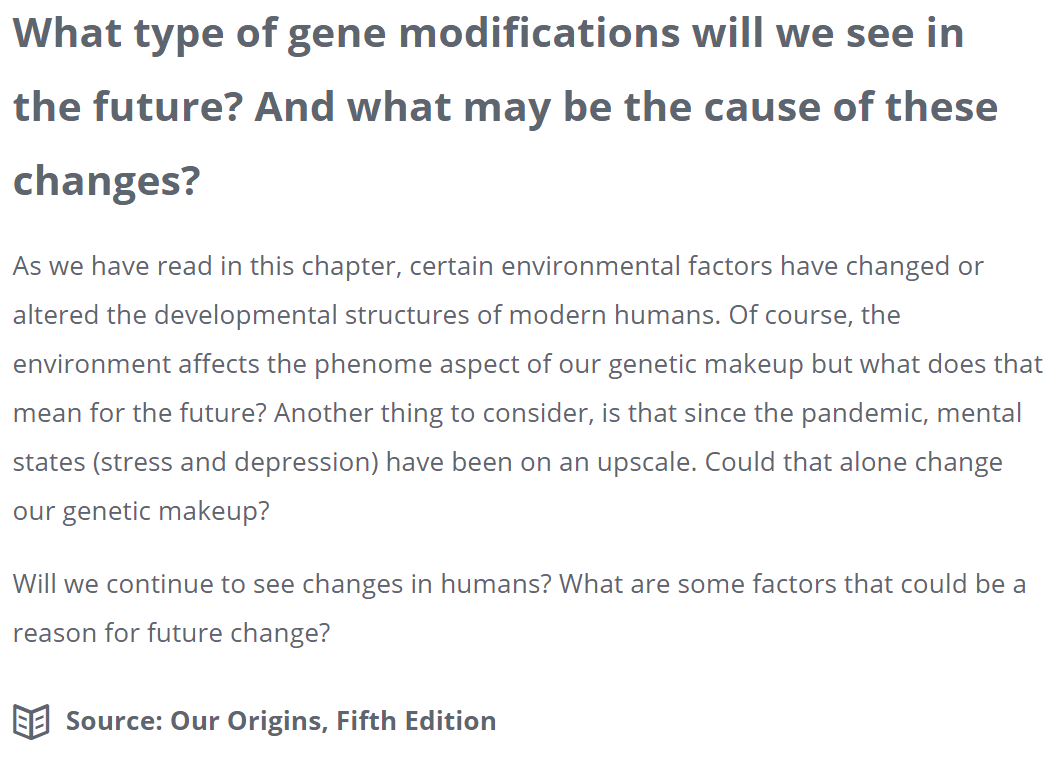This screenshot has width=1048, height=764.
Task: Select the heading line starting "What type of gene"
Action: pyautogui.click(x=489, y=33)
